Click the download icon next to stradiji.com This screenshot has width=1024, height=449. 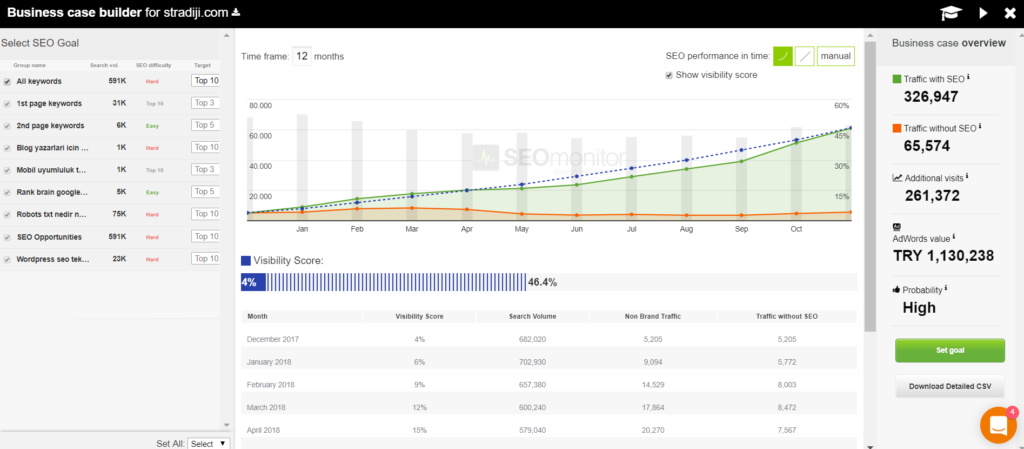point(236,12)
